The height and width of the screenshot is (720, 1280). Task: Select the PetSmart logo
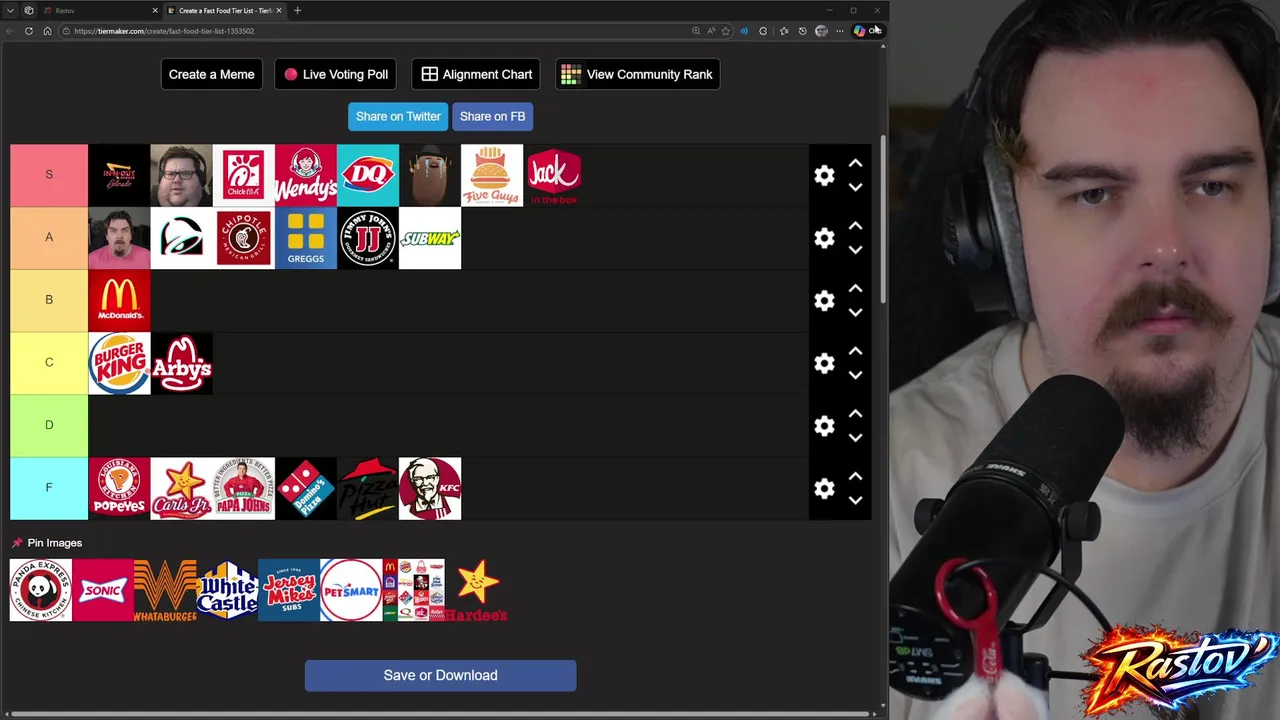pyautogui.click(x=351, y=590)
